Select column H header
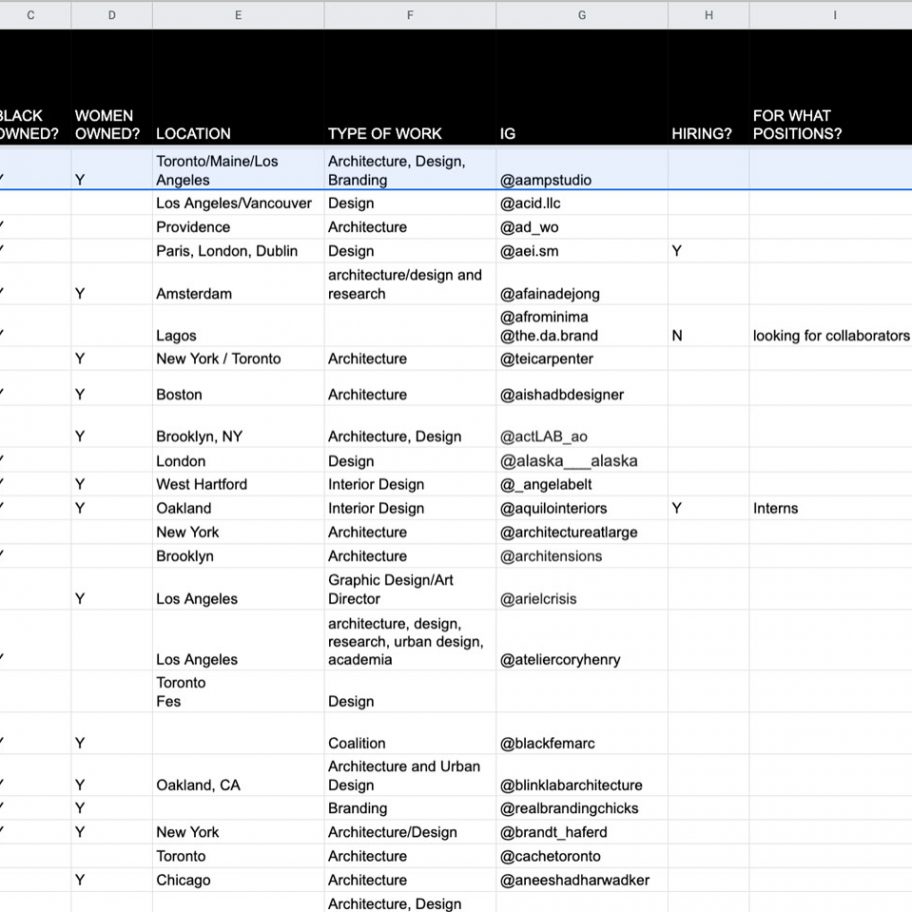Image resolution: width=912 pixels, height=912 pixels. pyautogui.click(x=708, y=15)
